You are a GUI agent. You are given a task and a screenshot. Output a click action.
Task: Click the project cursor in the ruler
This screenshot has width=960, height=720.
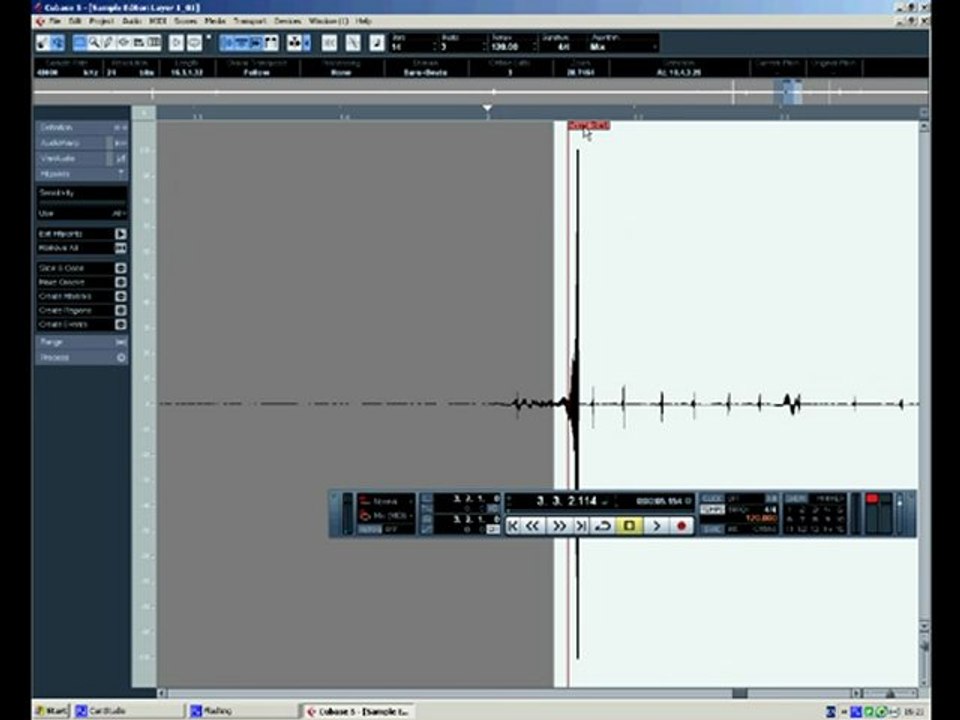pos(487,108)
